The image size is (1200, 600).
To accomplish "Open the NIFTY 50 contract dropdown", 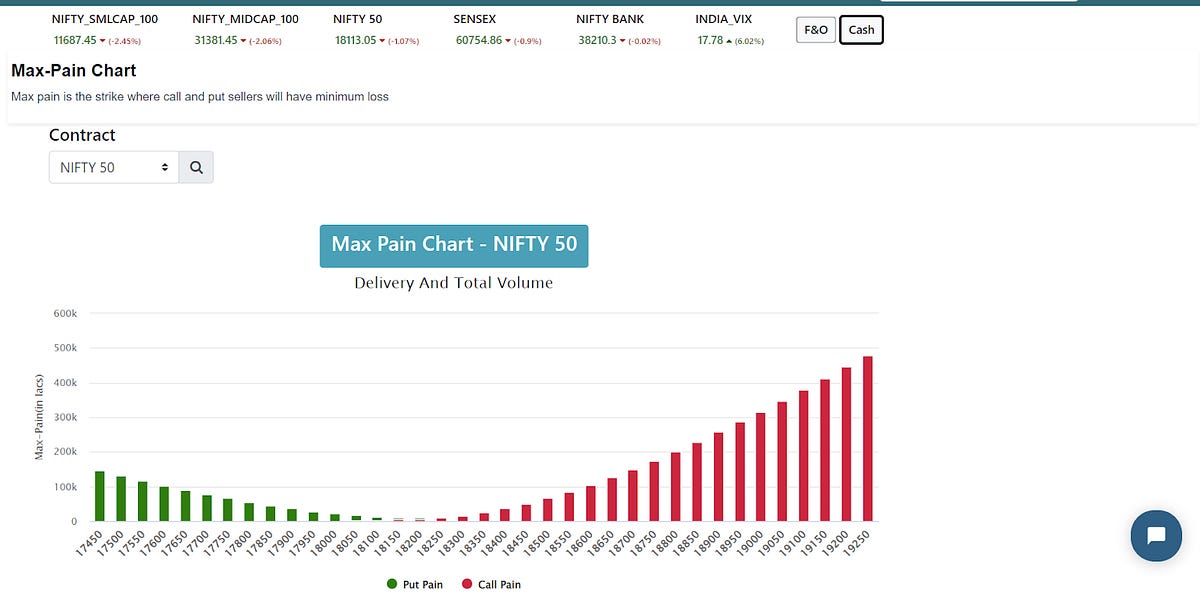I will pyautogui.click(x=113, y=166).
